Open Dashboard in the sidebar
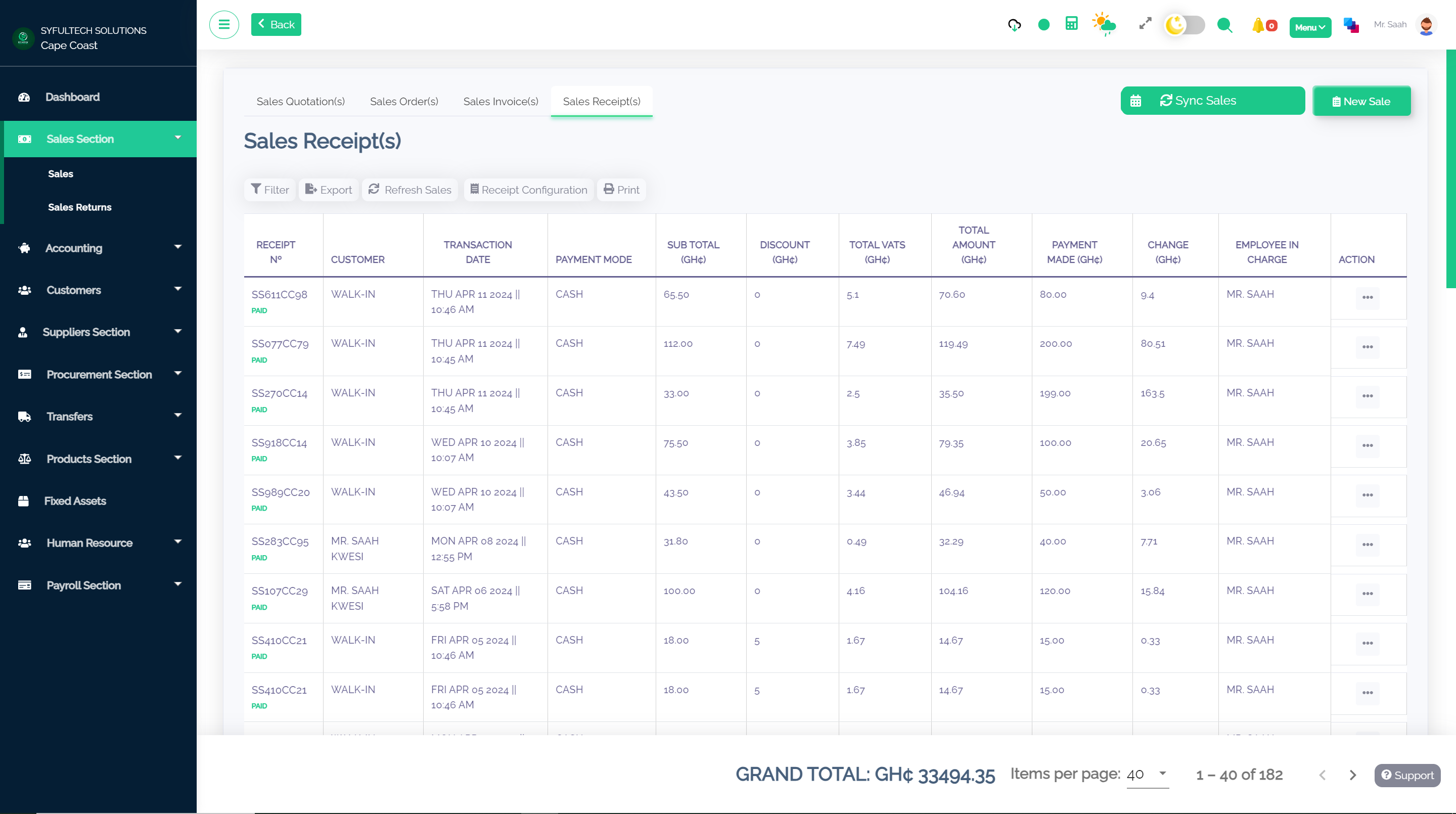This screenshot has width=1456, height=814. pyautogui.click(x=99, y=97)
